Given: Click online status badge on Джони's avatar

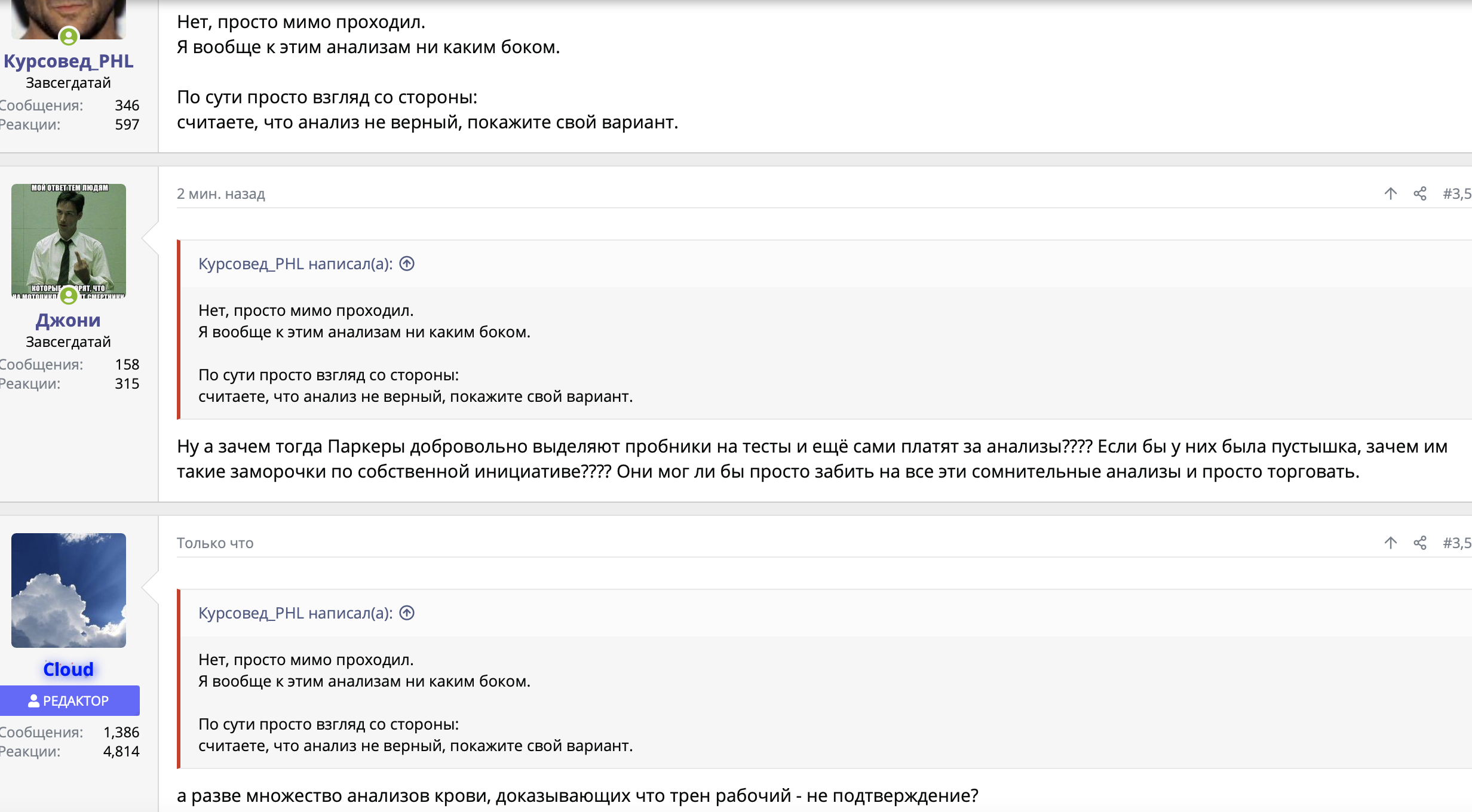Looking at the screenshot, I should click(x=69, y=295).
